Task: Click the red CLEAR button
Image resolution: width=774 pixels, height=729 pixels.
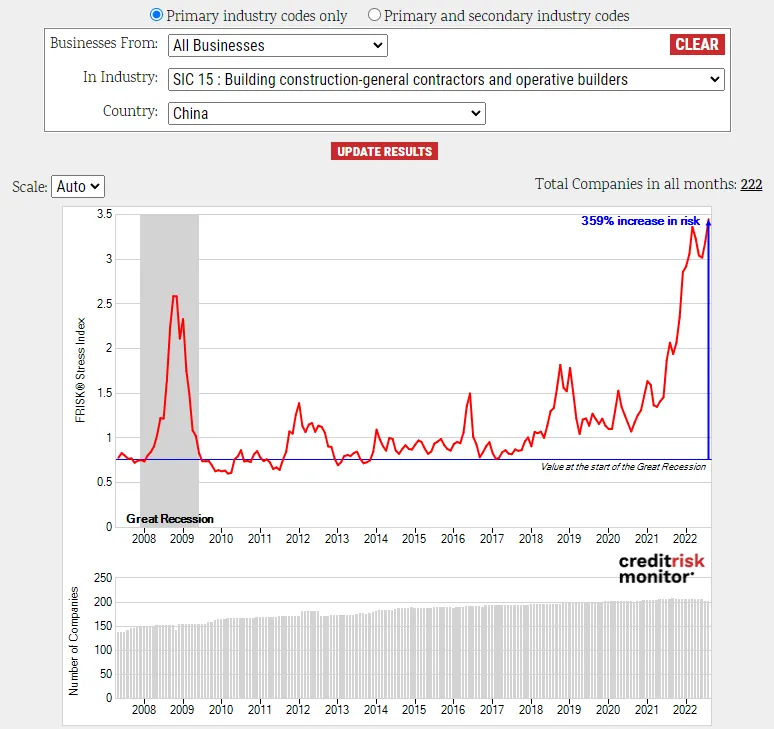Action: point(697,44)
